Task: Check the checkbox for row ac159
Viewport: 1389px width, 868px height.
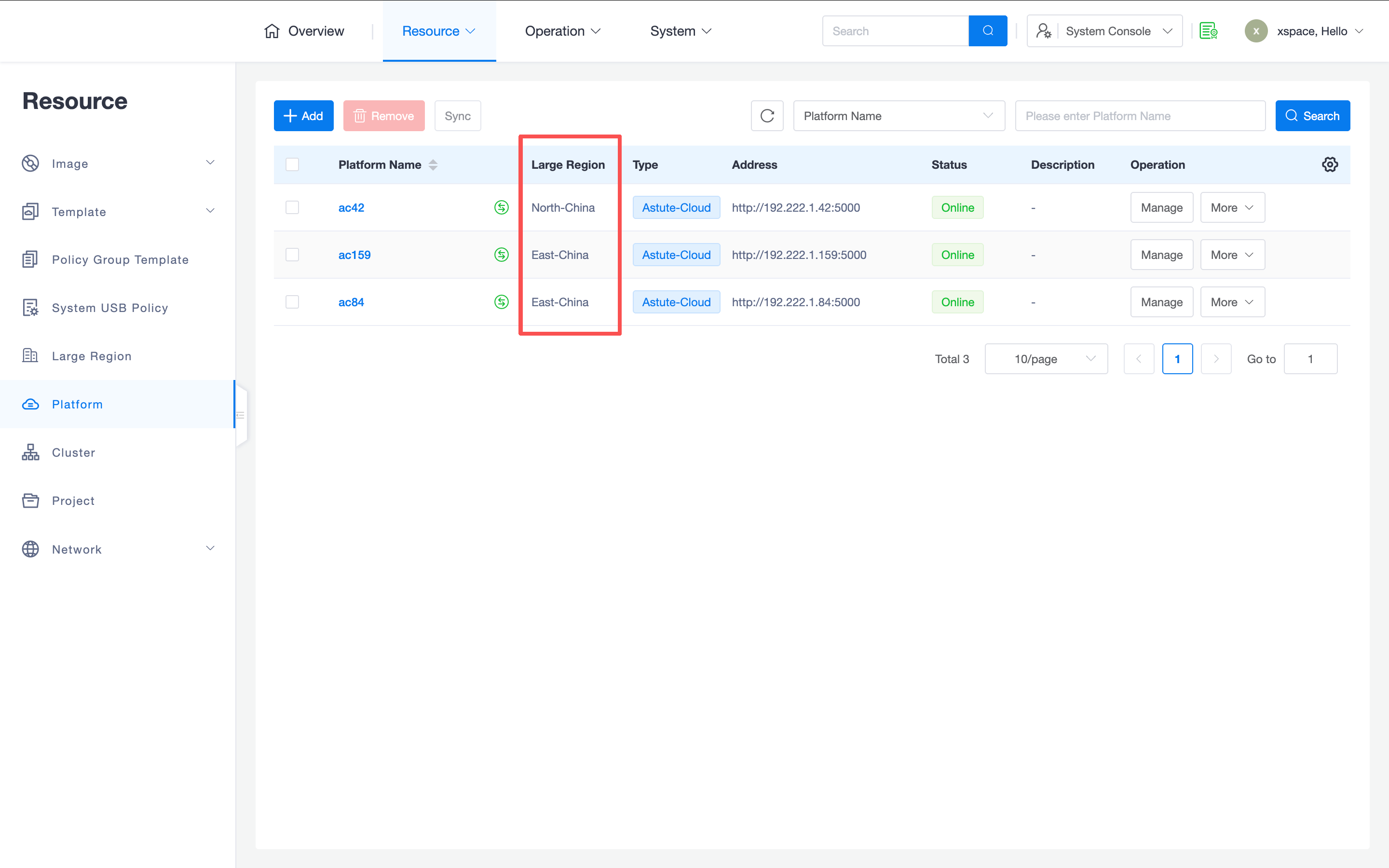Action: point(292,254)
